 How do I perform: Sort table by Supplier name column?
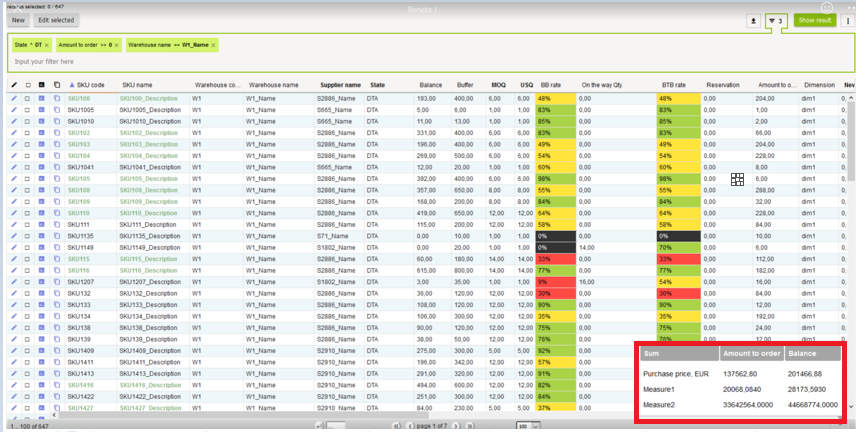[x=341, y=85]
